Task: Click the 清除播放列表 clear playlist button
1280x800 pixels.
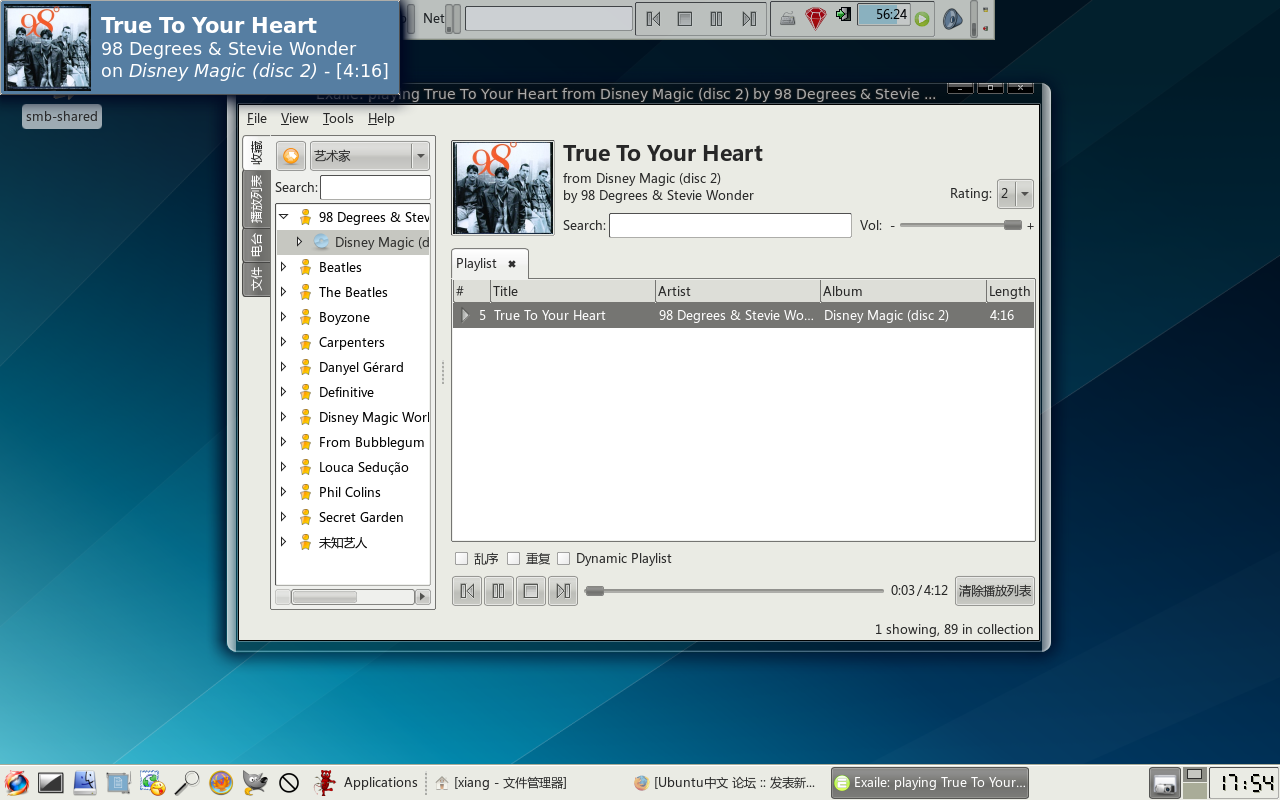Action: 995,591
